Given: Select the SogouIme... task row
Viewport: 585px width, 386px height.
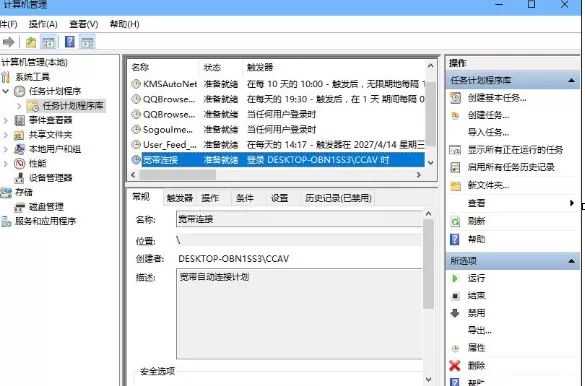Looking at the screenshot, I should [277, 129].
